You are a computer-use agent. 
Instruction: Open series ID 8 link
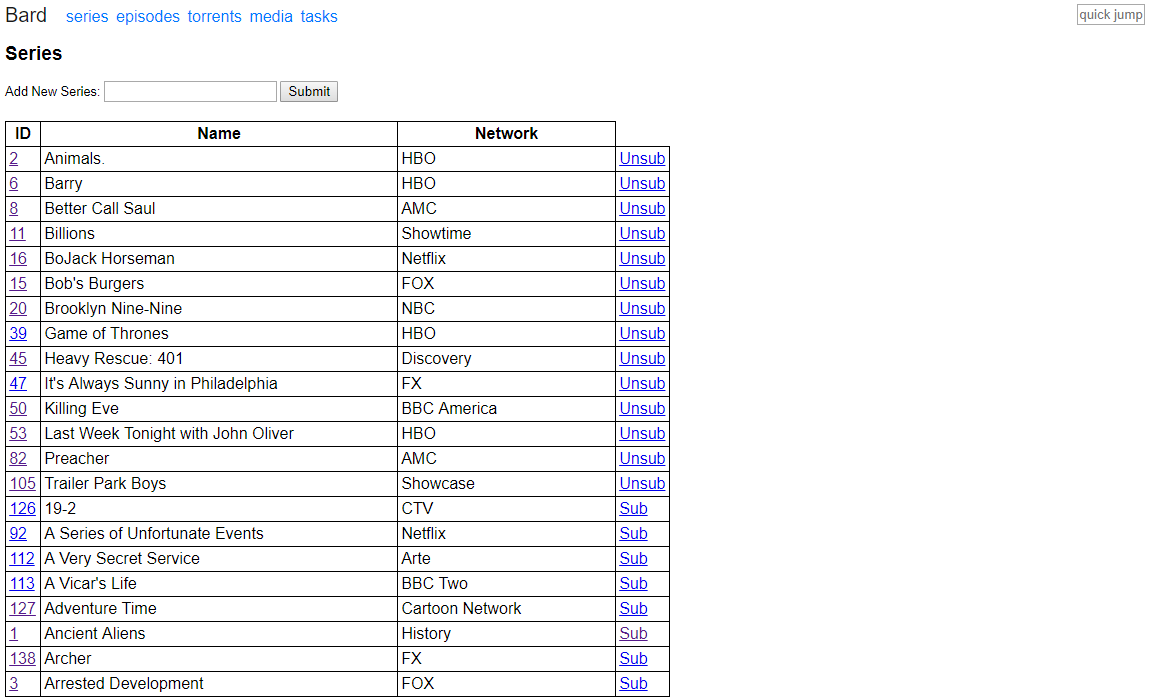pos(13,208)
